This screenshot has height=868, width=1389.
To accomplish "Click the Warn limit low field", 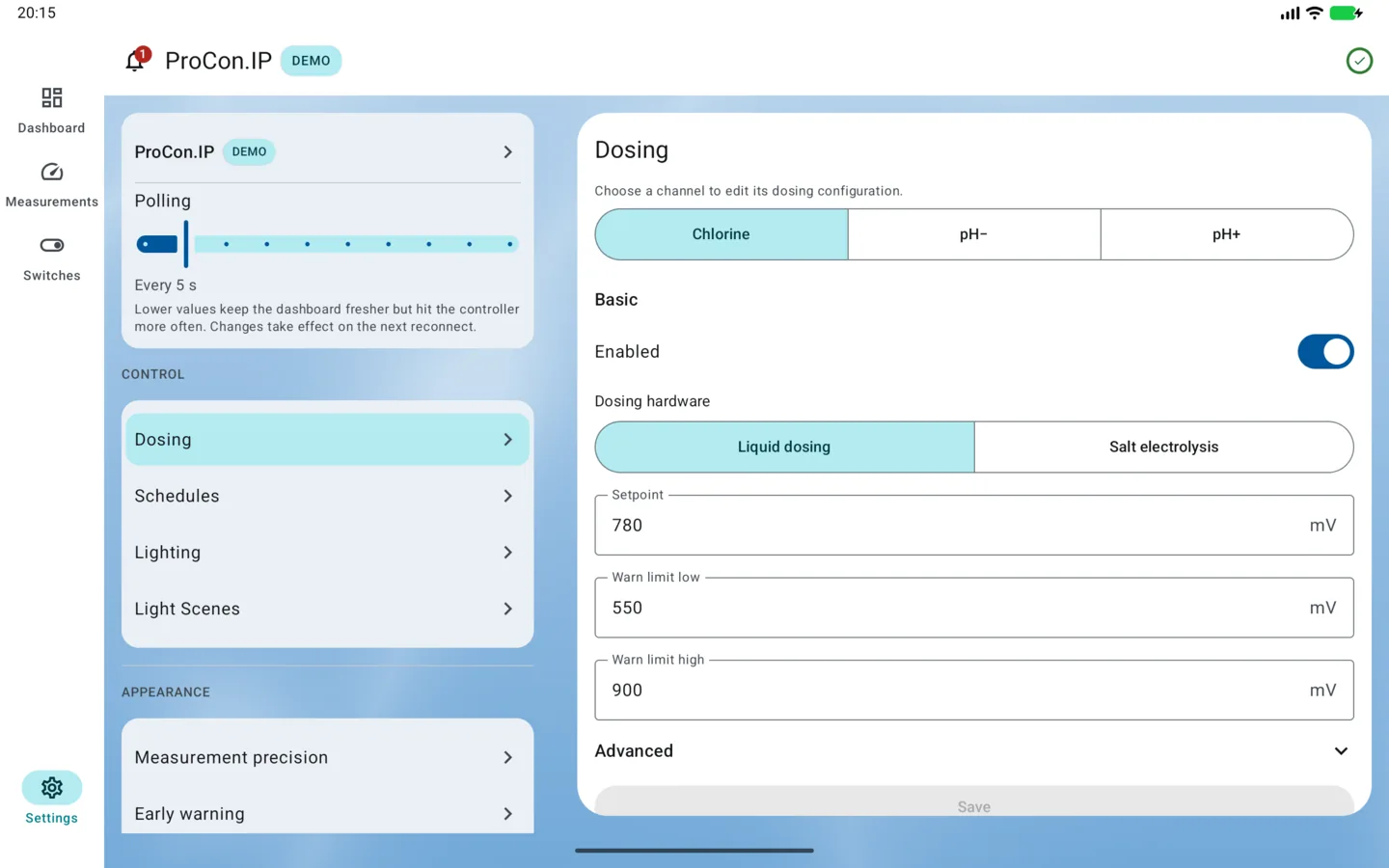I will [x=974, y=608].
